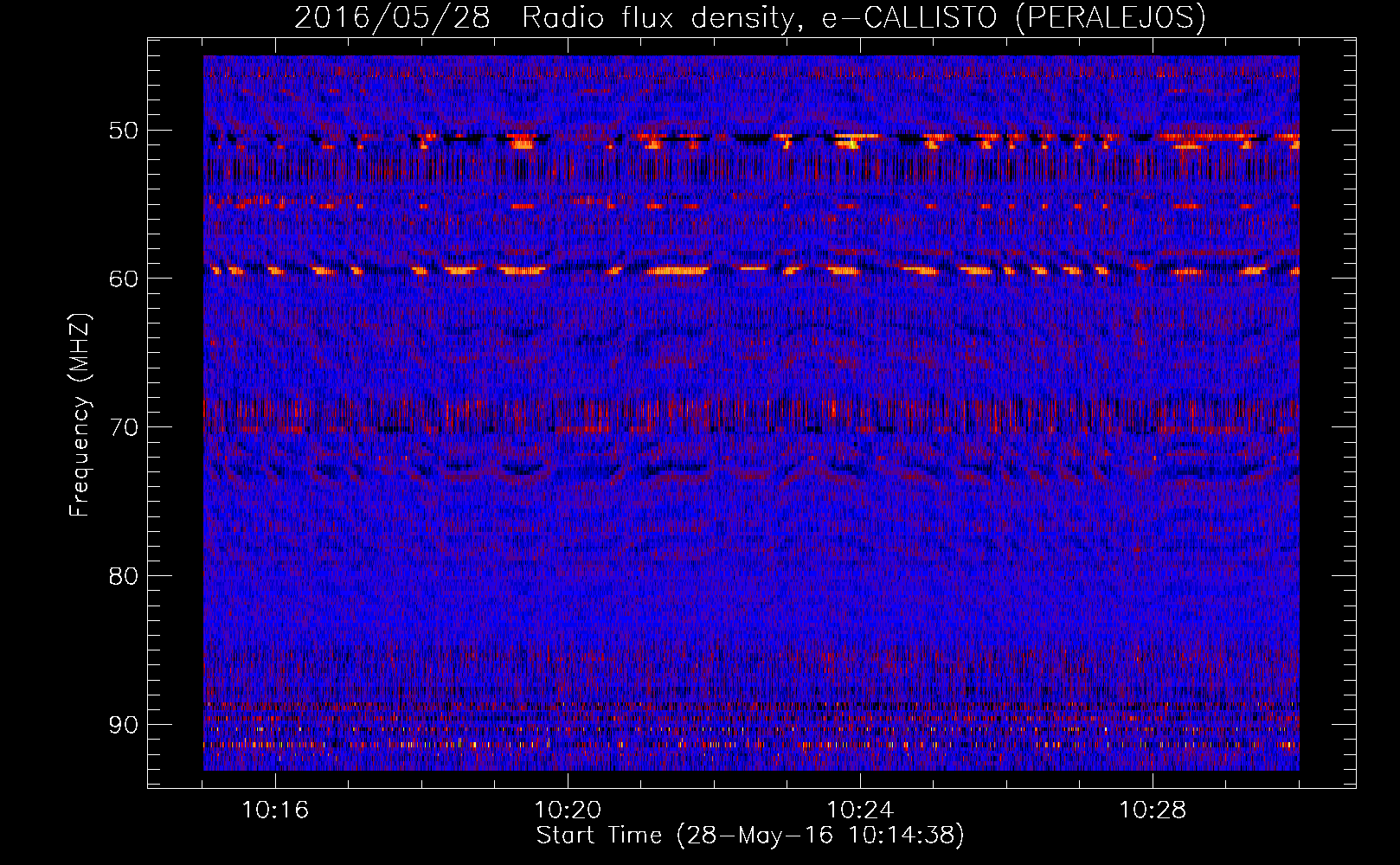This screenshot has height=865, width=1400.
Task: Click the orange dashes near 55 MHz at 10:16
Action: tap(253, 204)
